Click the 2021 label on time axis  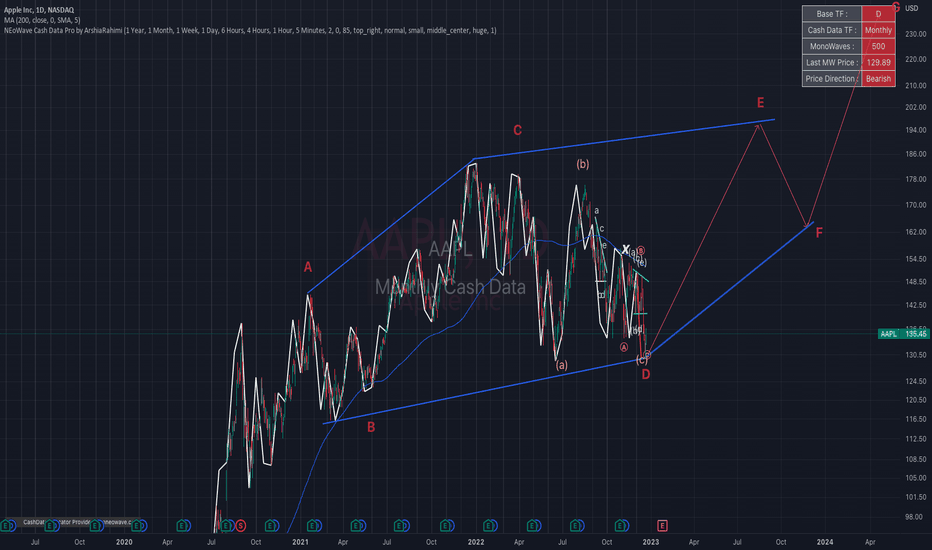pos(300,542)
